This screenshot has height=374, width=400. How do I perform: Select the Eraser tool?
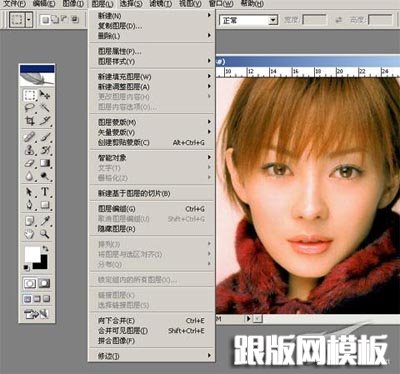click(30, 163)
